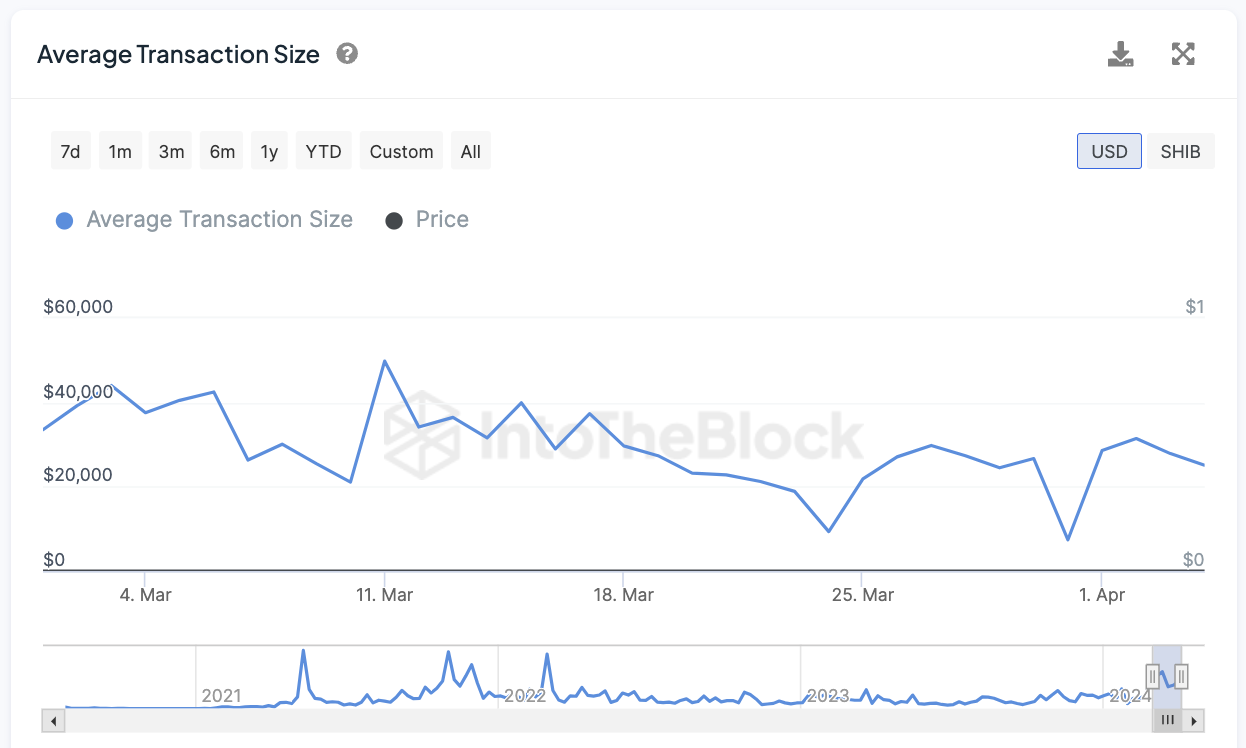Click the dark Price legend dot
The image size is (1246, 748).
394,221
